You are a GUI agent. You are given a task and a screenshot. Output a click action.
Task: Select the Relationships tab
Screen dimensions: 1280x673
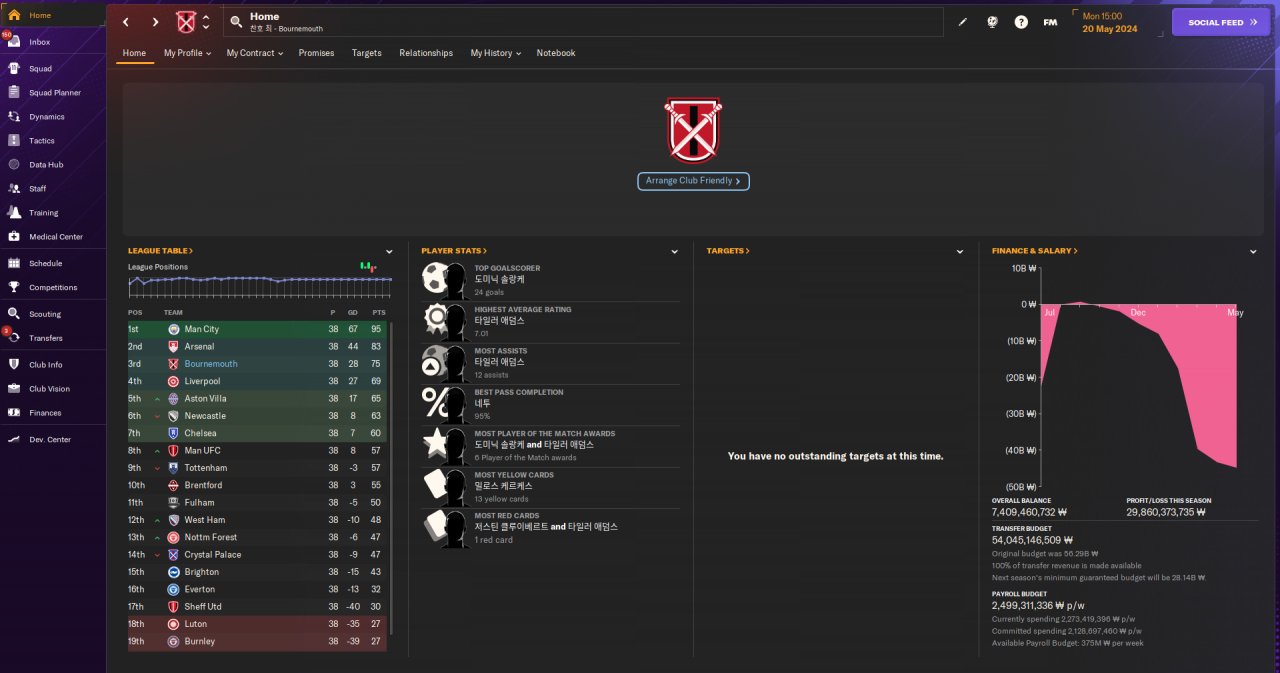click(426, 53)
